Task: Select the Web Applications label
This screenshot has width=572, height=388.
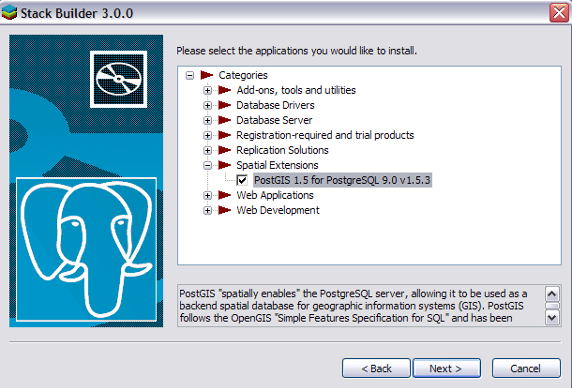Action: [275, 195]
